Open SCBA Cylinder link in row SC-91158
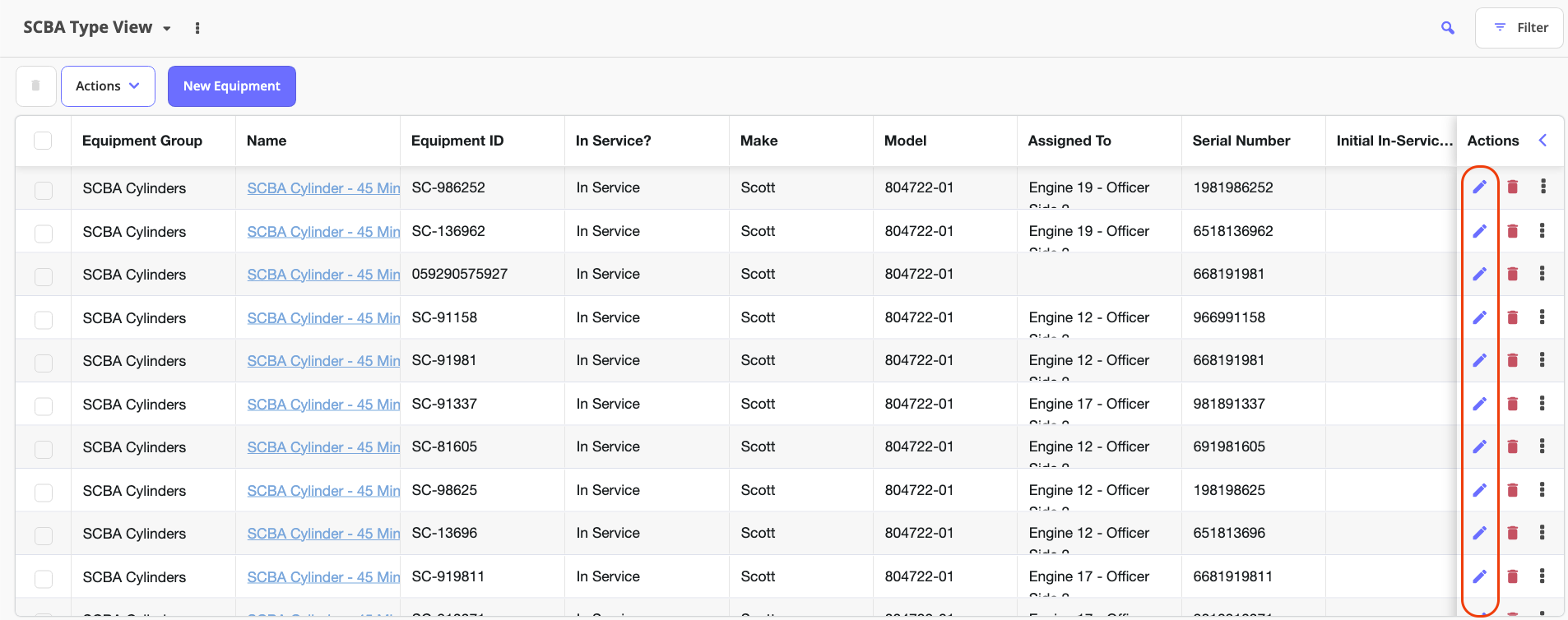Viewport: 1568px width, 620px height. point(323,318)
